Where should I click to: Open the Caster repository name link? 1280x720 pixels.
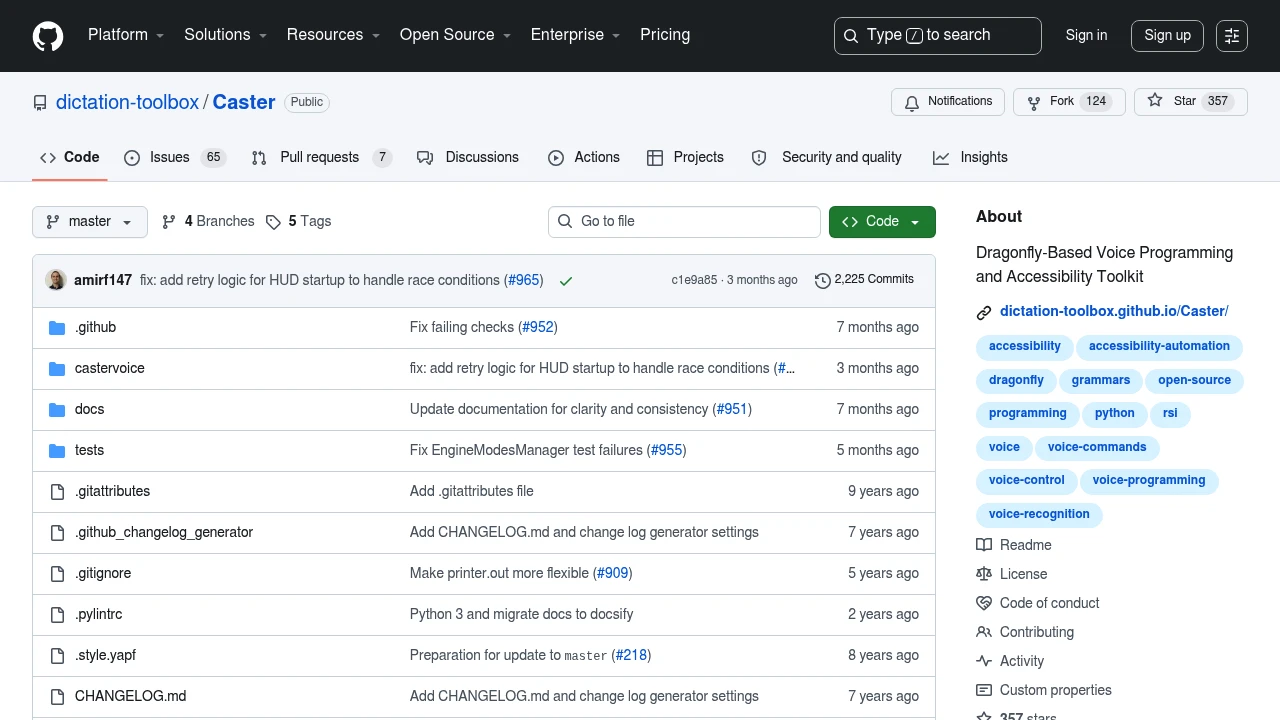pos(244,103)
